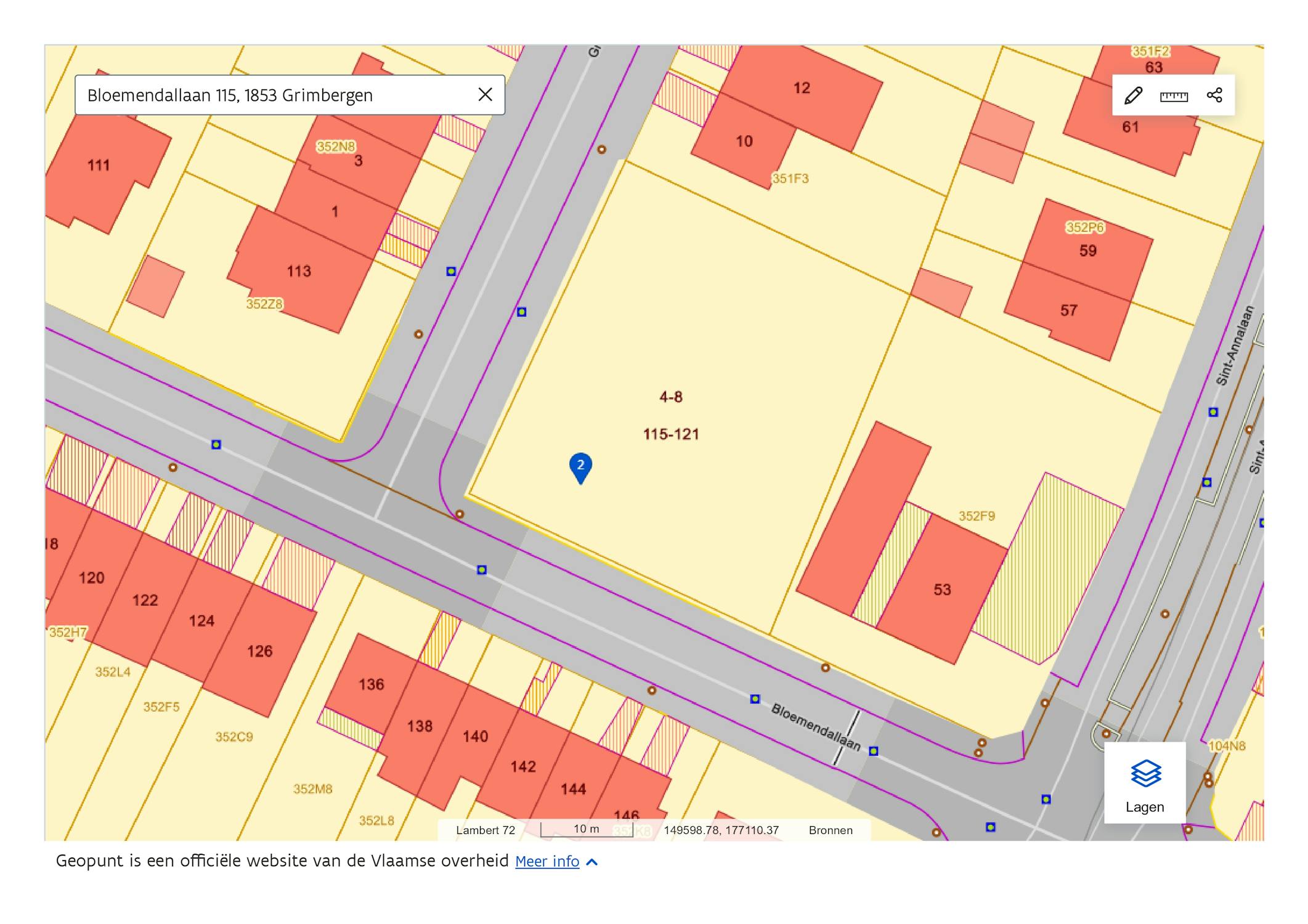
Task: Click the blue location pin marker 2
Action: pos(580,467)
